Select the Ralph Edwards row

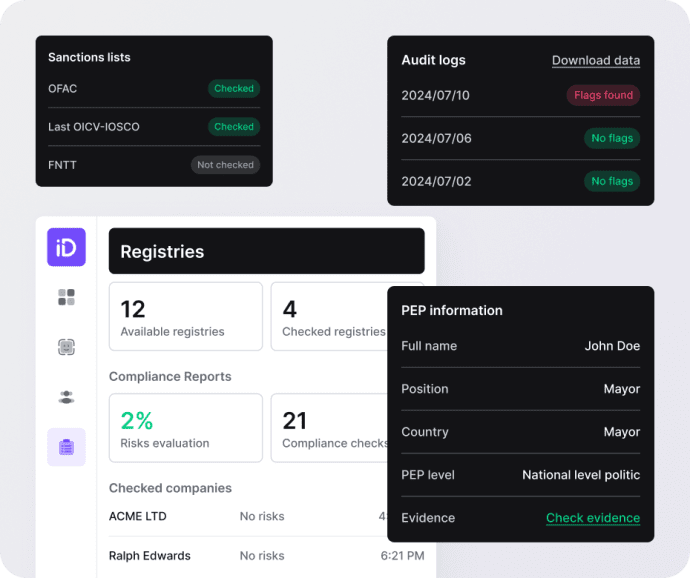pyautogui.click(x=267, y=556)
